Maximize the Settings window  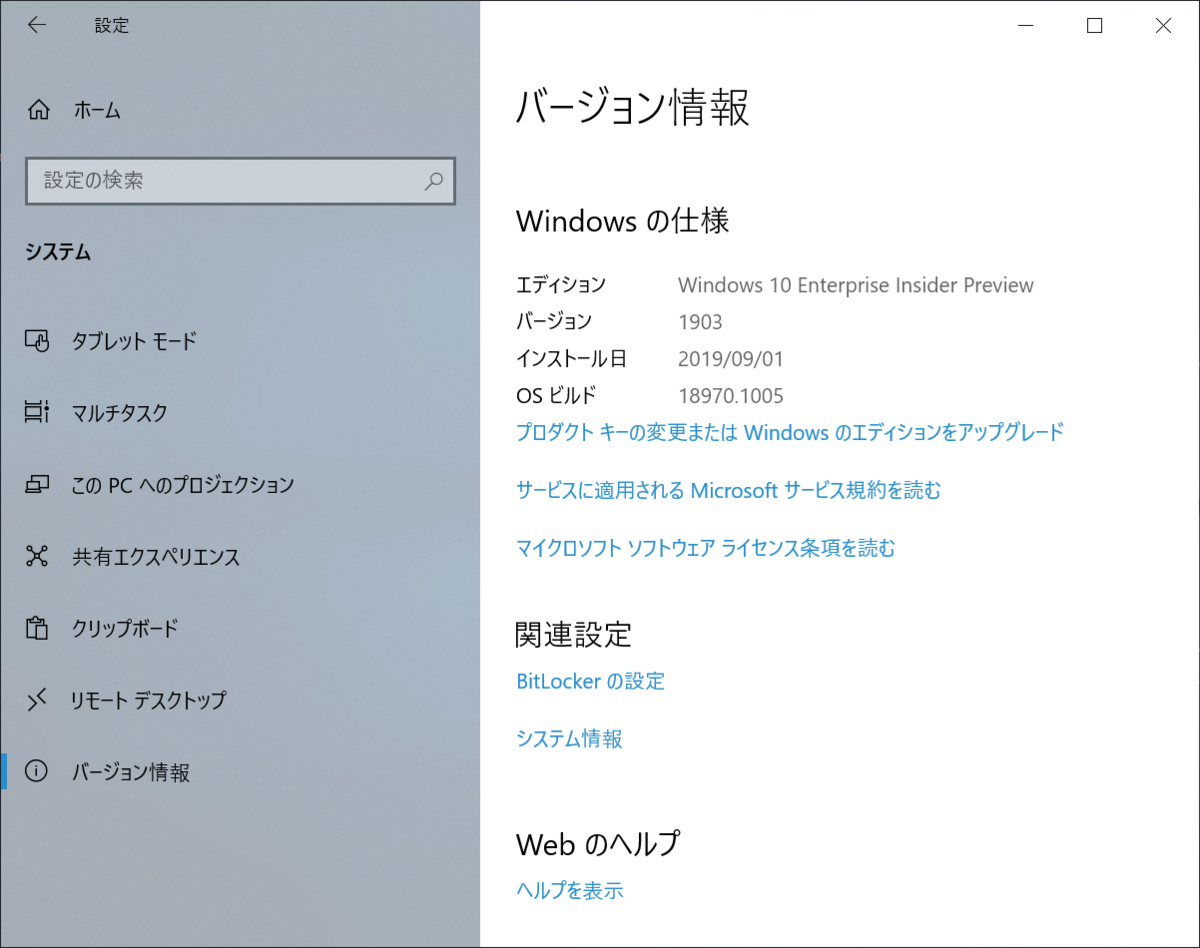1094,26
